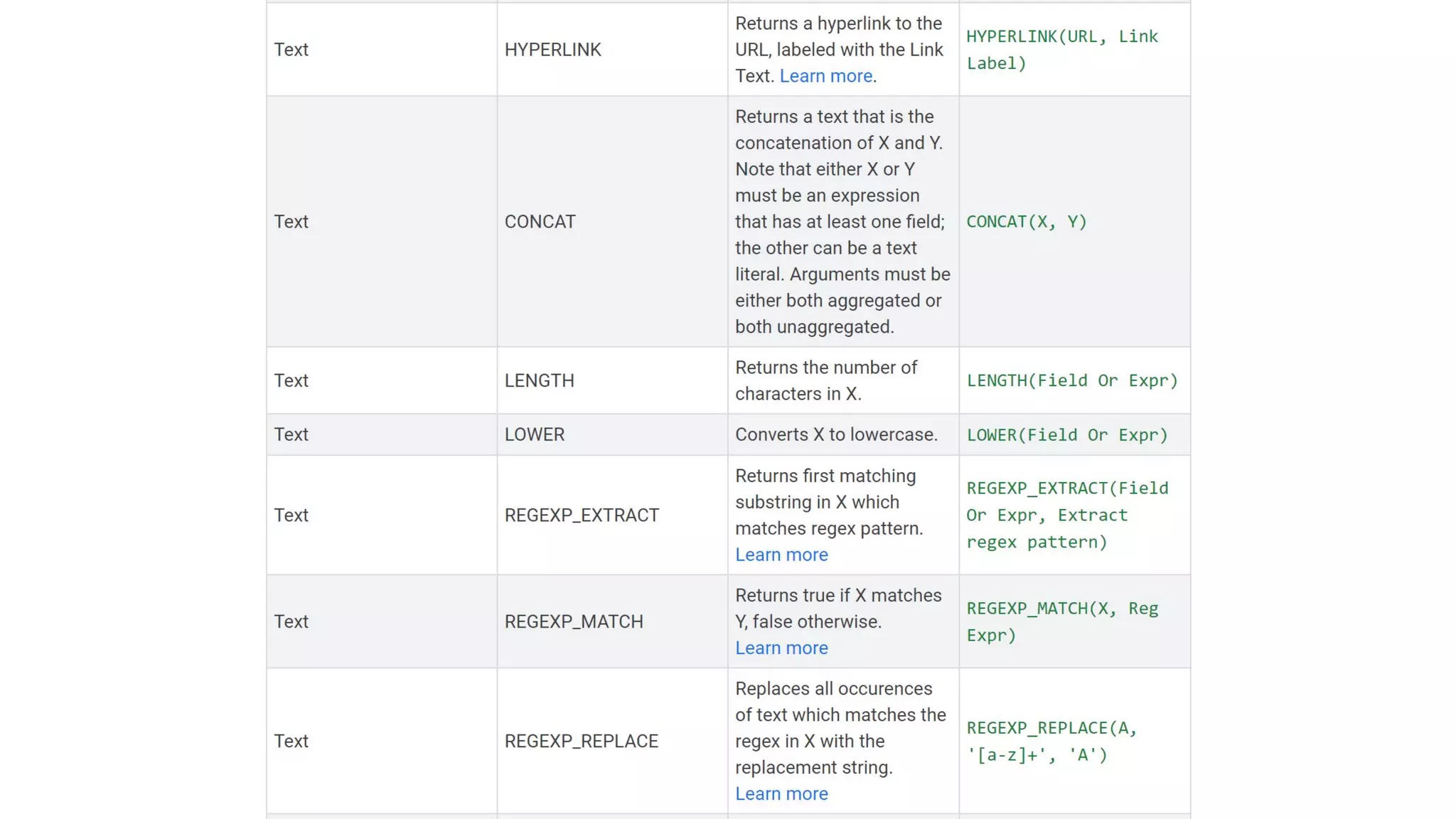This screenshot has width=1456, height=819.
Task: Click HYPERLINK(URL, Link Label) syntax code
Action: point(1061,50)
